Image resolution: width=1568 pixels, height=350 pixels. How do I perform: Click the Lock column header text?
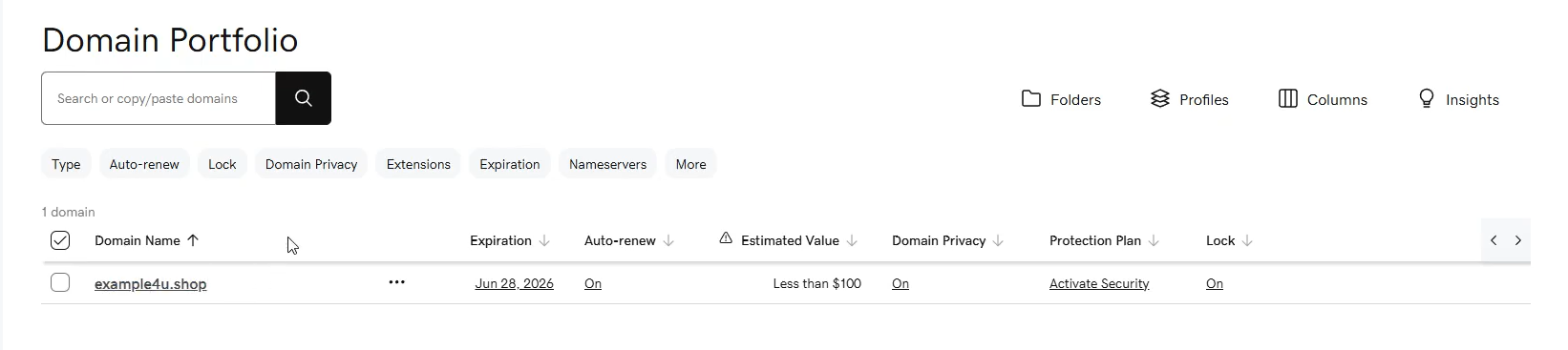point(1220,240)
